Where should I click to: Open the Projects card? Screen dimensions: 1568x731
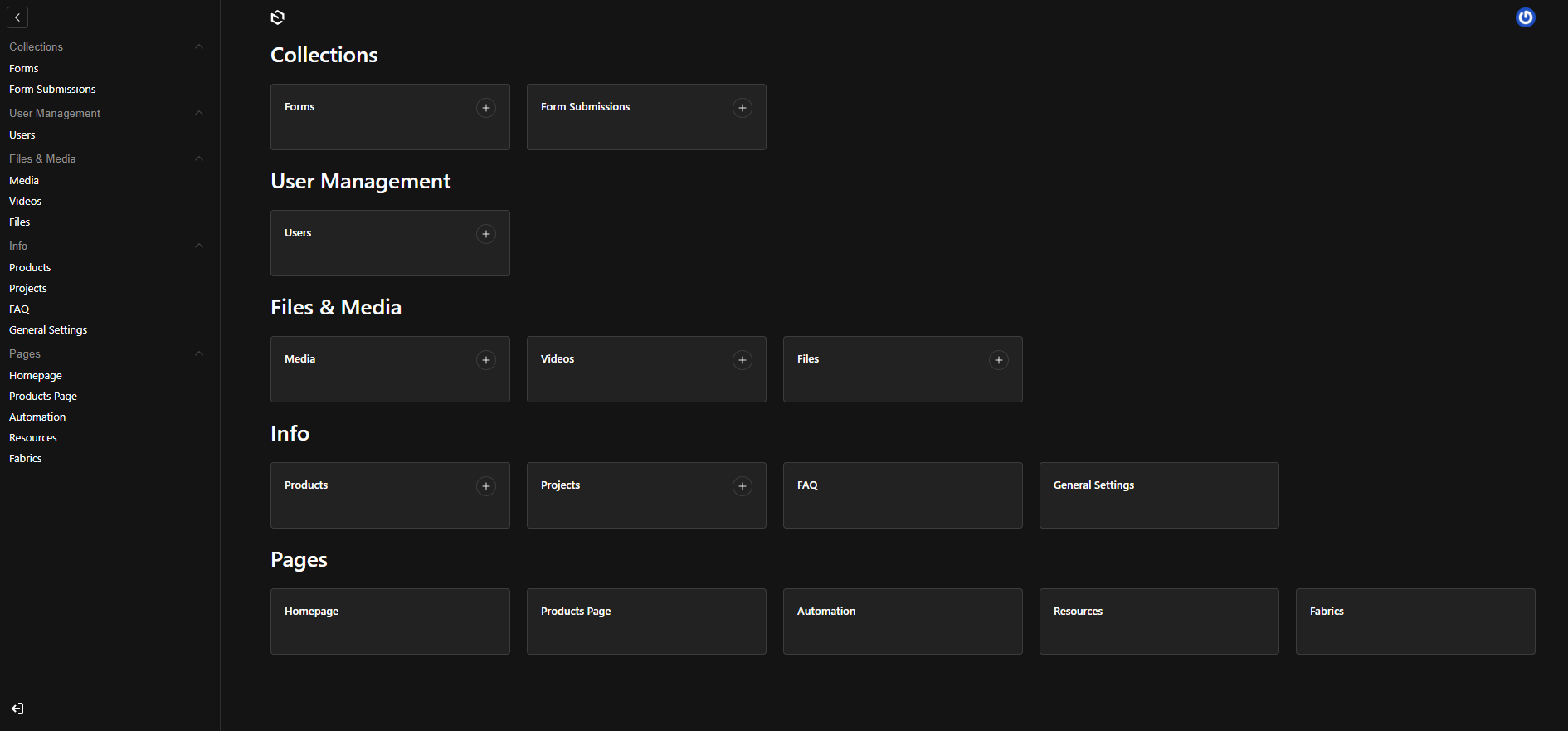[646, 495]
